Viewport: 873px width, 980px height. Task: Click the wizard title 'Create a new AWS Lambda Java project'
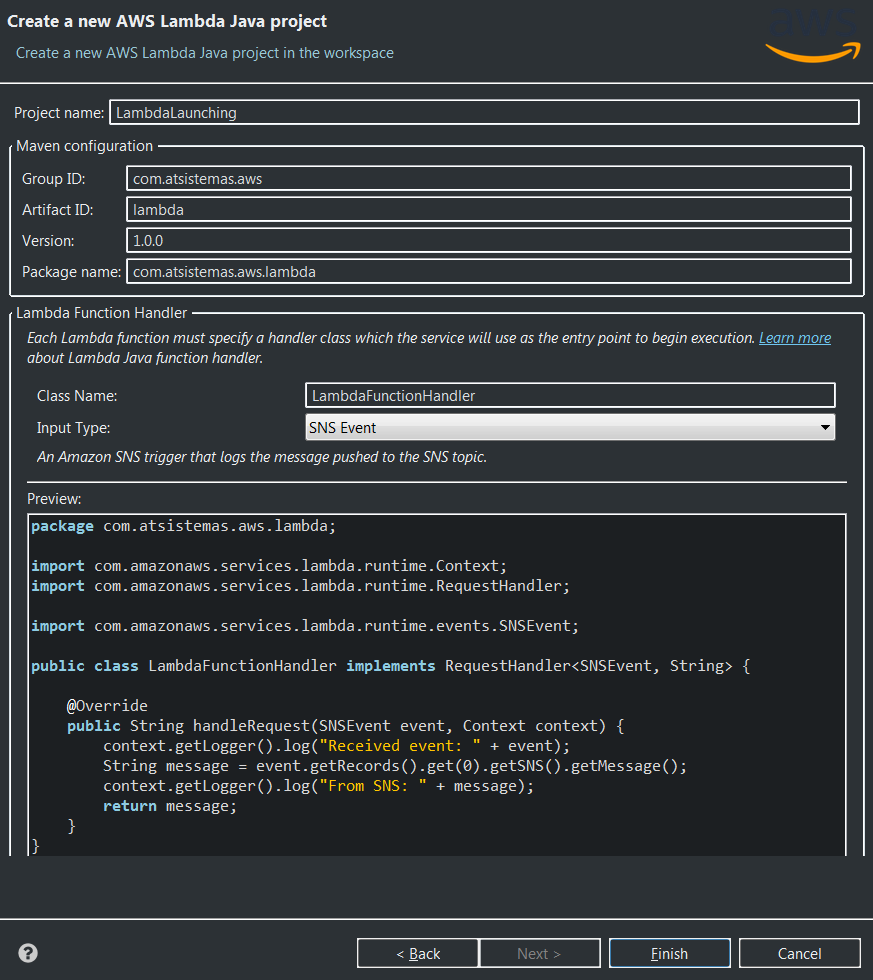[167, 21]
